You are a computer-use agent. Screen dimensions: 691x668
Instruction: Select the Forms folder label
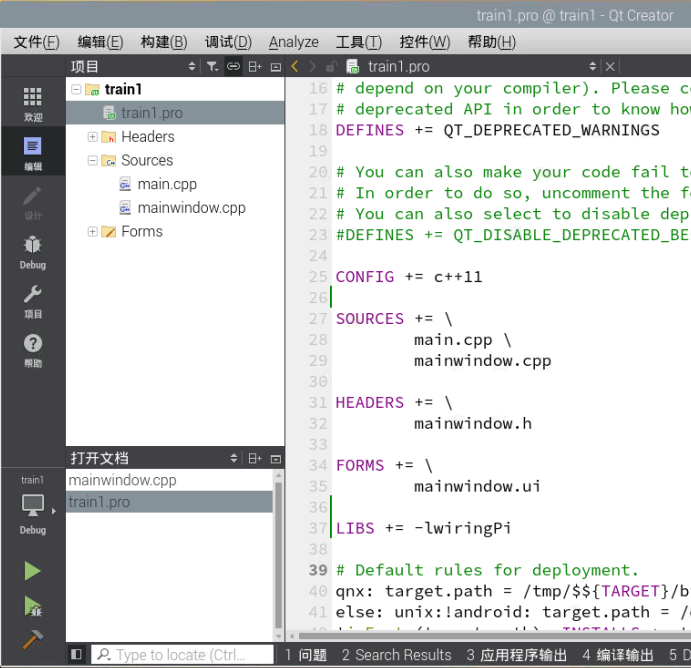coord(142,231)
